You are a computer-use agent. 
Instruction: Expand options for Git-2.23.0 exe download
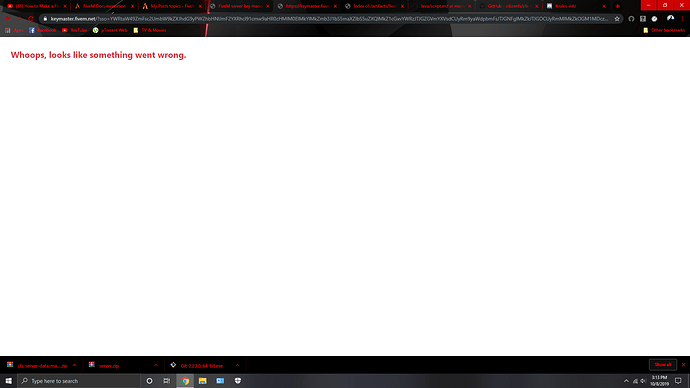(x=237, y=365)
